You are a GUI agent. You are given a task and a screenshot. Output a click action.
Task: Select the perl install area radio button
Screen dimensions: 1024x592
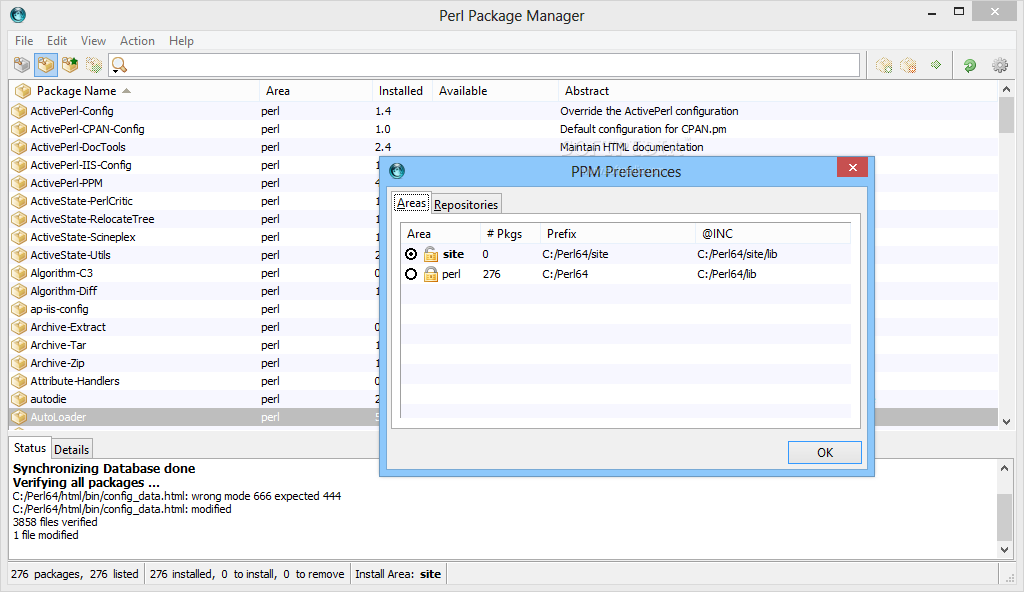click(x=411, y=274)
